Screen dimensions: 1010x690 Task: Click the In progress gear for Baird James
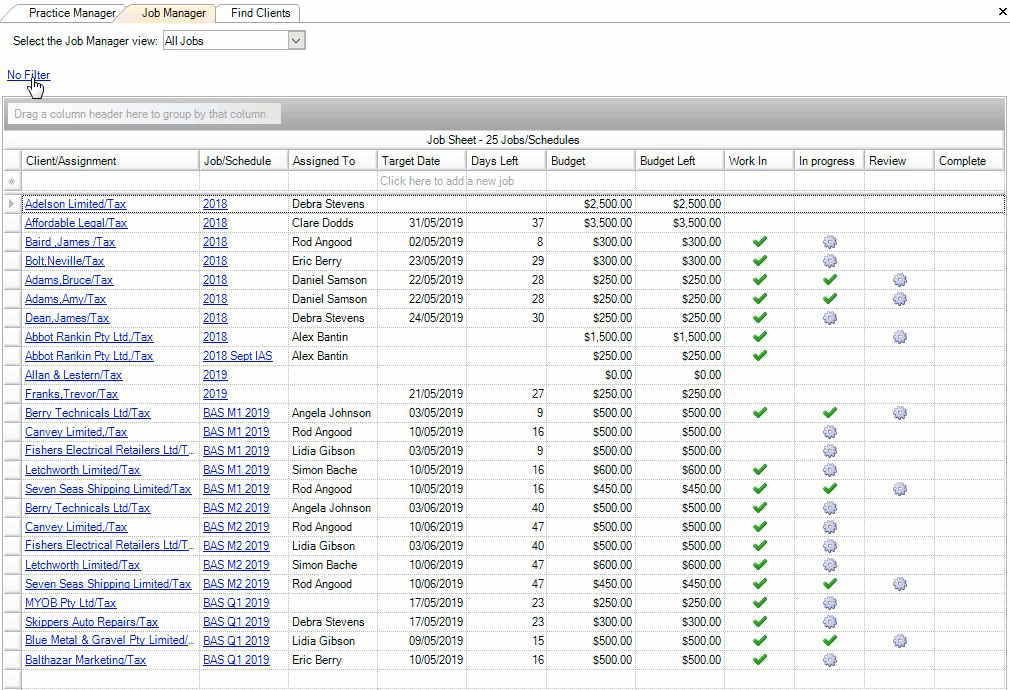(830, 242)
